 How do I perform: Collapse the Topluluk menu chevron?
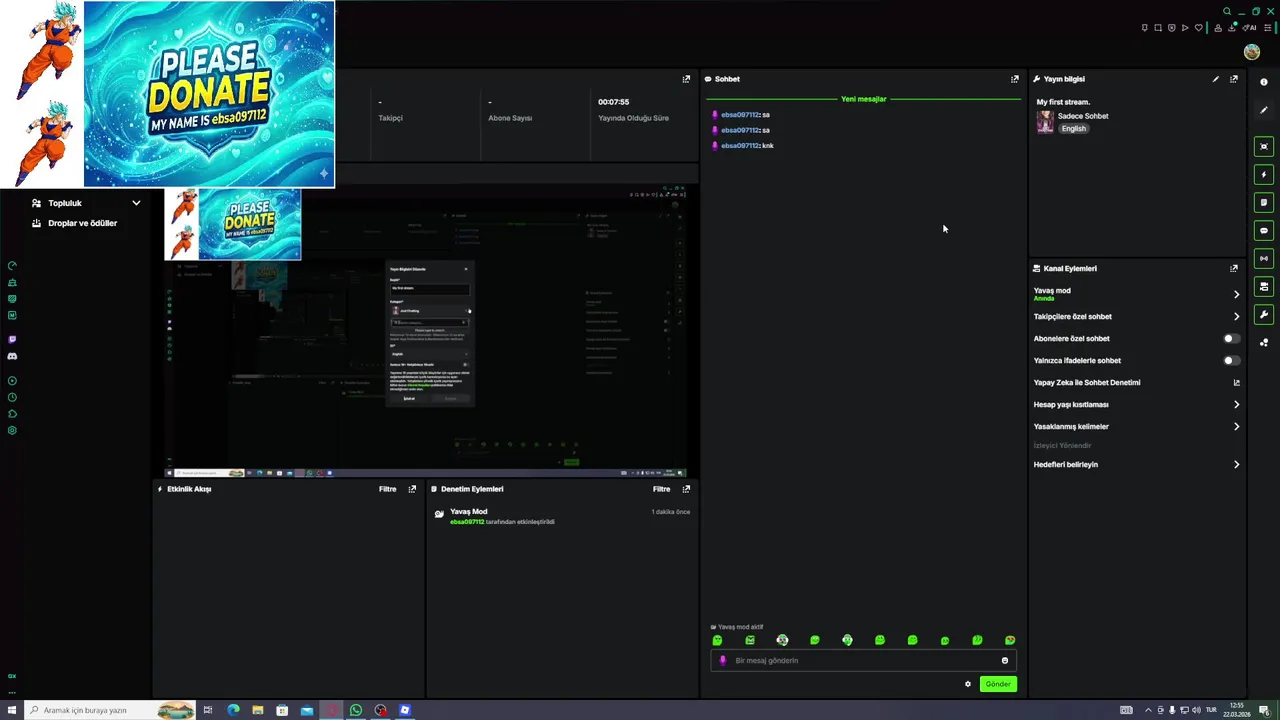pos(136,203)
